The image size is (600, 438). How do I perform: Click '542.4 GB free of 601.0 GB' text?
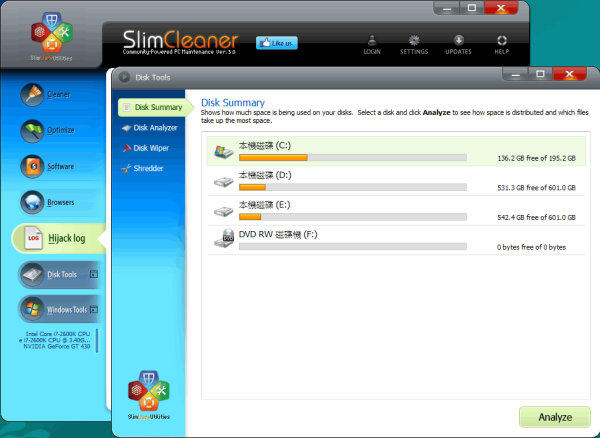[536, 218]
